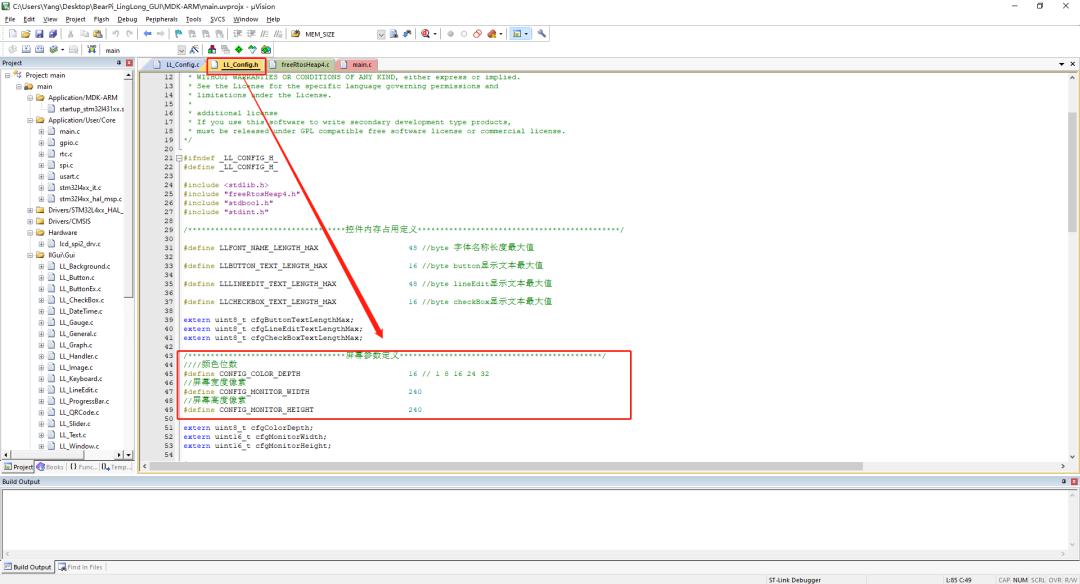Expand the gpio.c file node
The height and width of the screenshot is (584, 1080).
pyautogui.click(x=41, y=143)
